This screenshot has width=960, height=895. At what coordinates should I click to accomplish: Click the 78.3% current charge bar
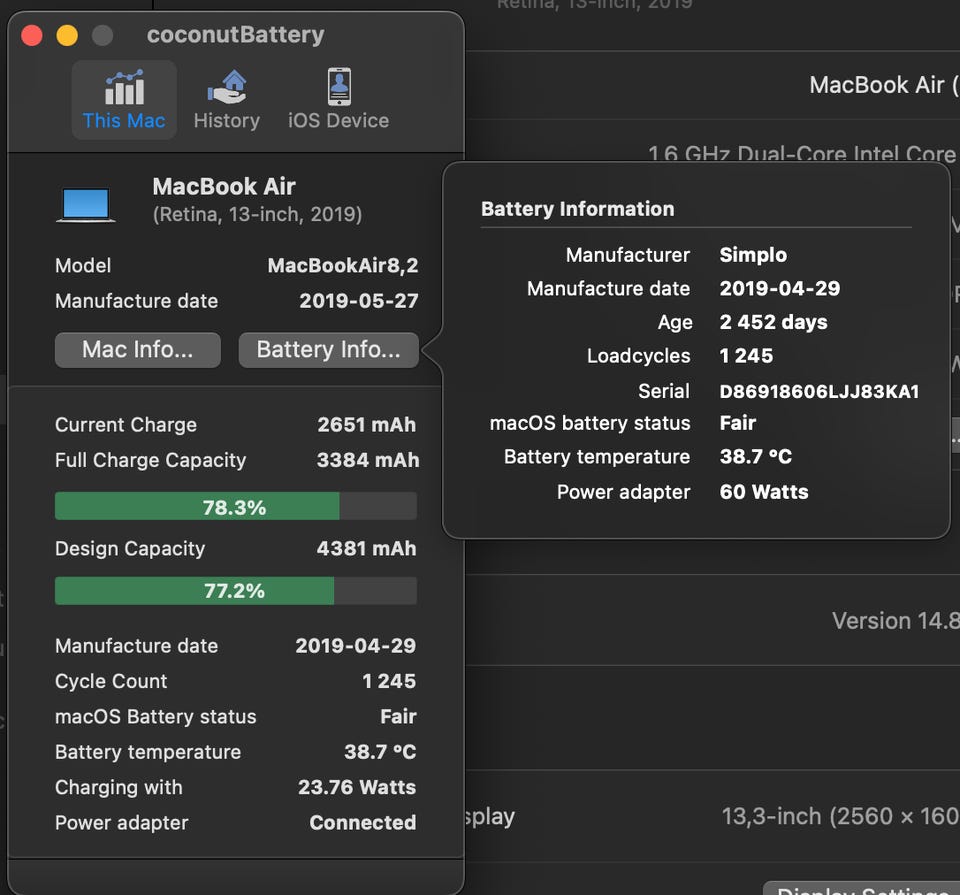pyautogui.click(x=235, y=507)
